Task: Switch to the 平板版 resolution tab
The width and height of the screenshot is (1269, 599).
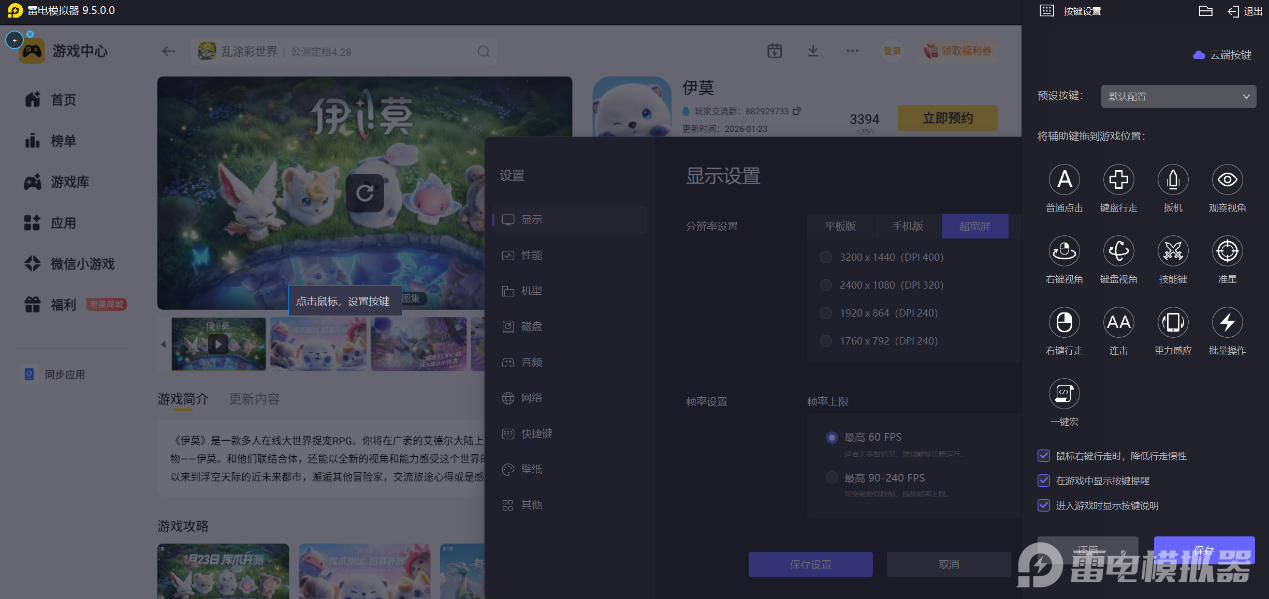Action: click(x=841, y=226)
